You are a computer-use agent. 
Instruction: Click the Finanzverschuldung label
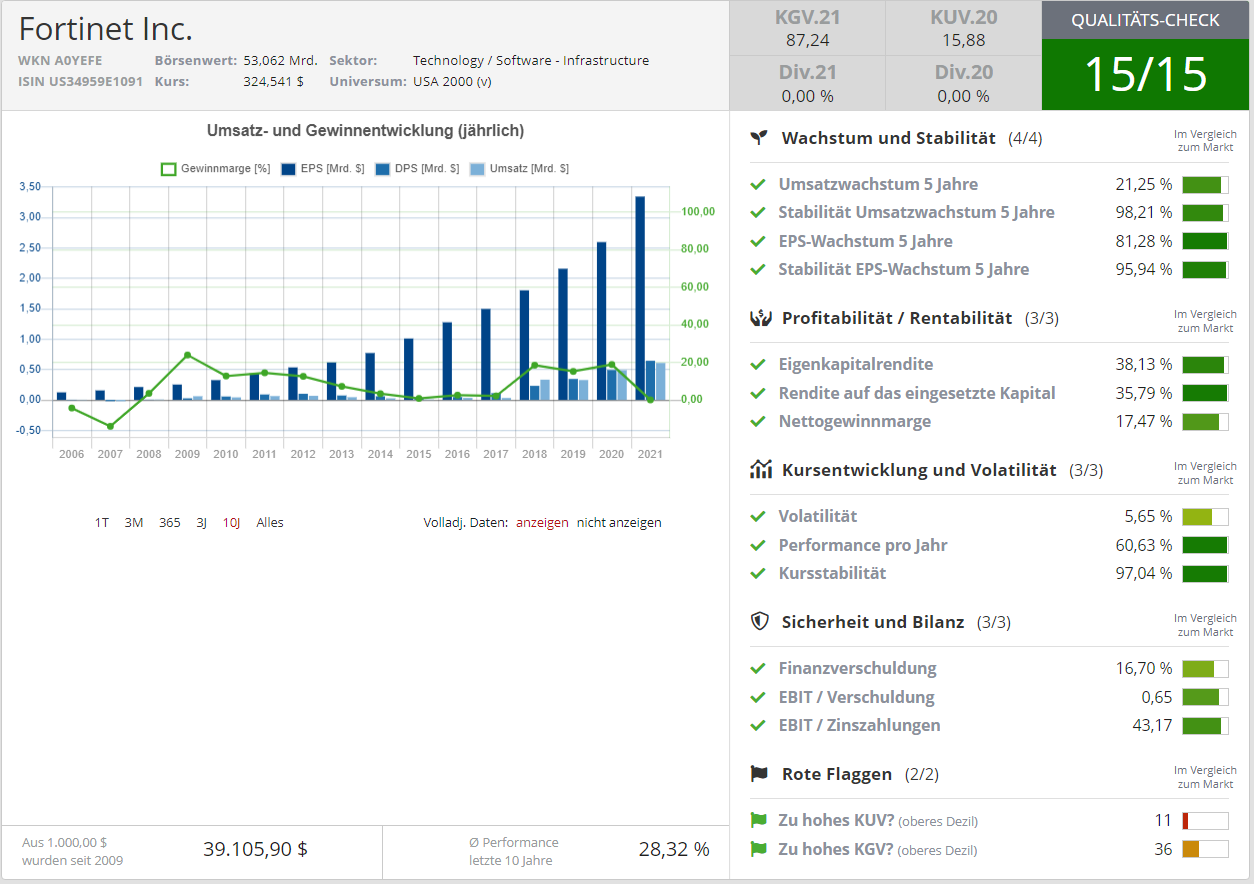click(x=857, y=669)
